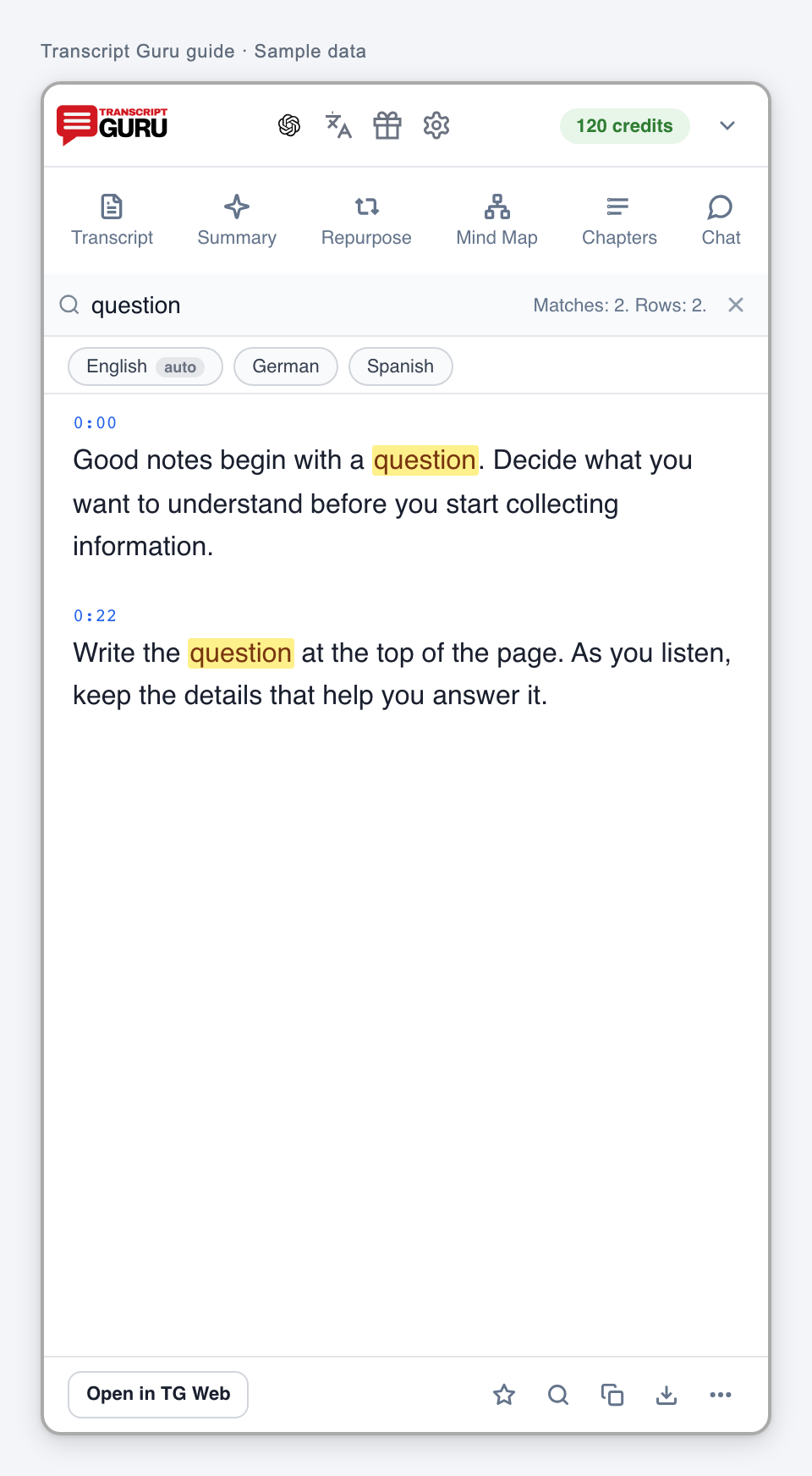Open the Chat tab

721,220
